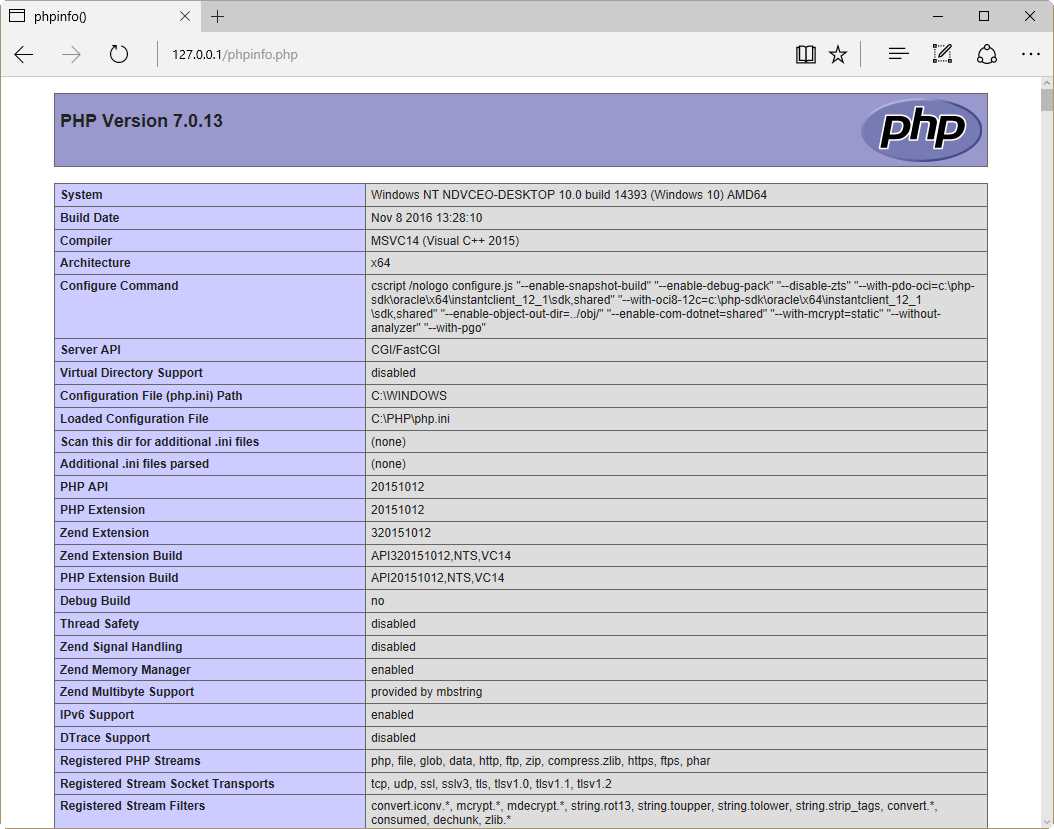
Task: Go back to the previous page
Action: [24, 55]
